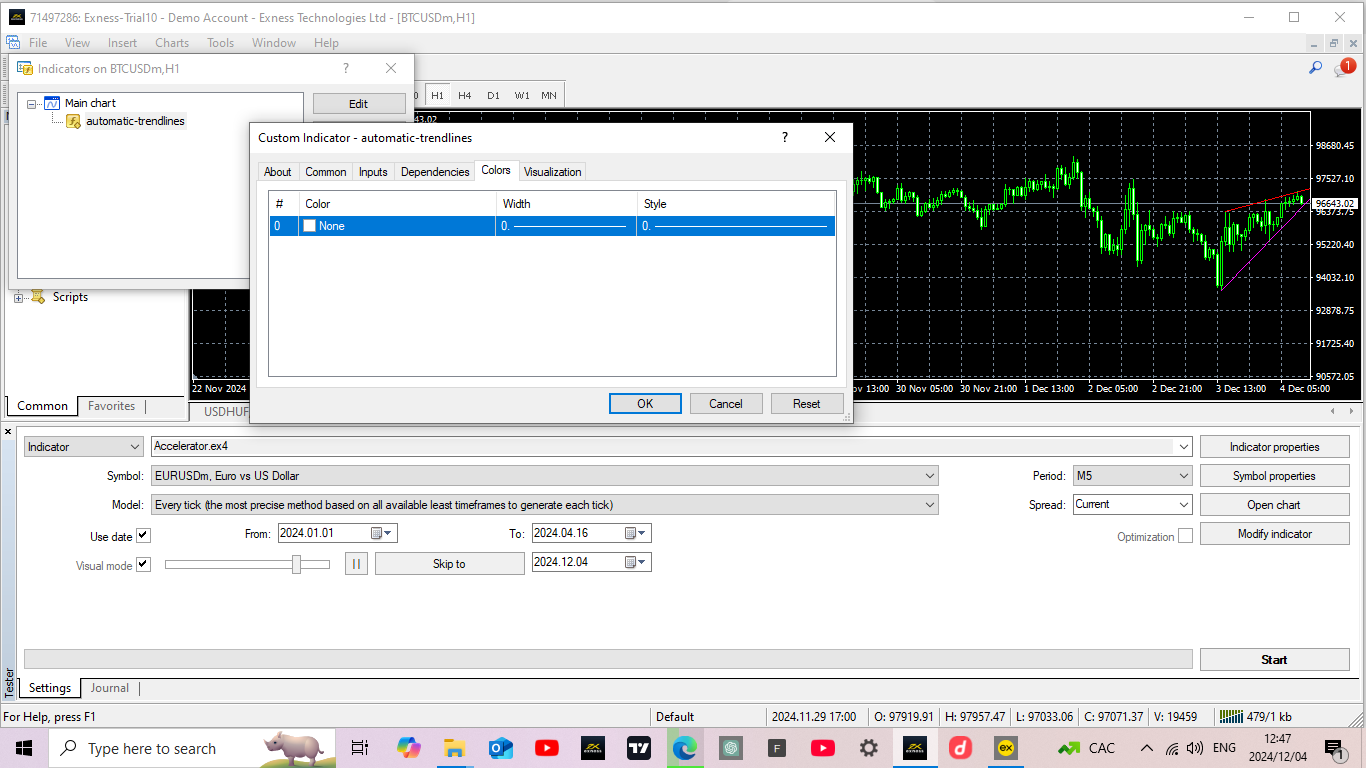Viewport: 1366px width, 768px height.
Task: Click the Scripts folder icon in Navigator
Action: click(39, 297)
